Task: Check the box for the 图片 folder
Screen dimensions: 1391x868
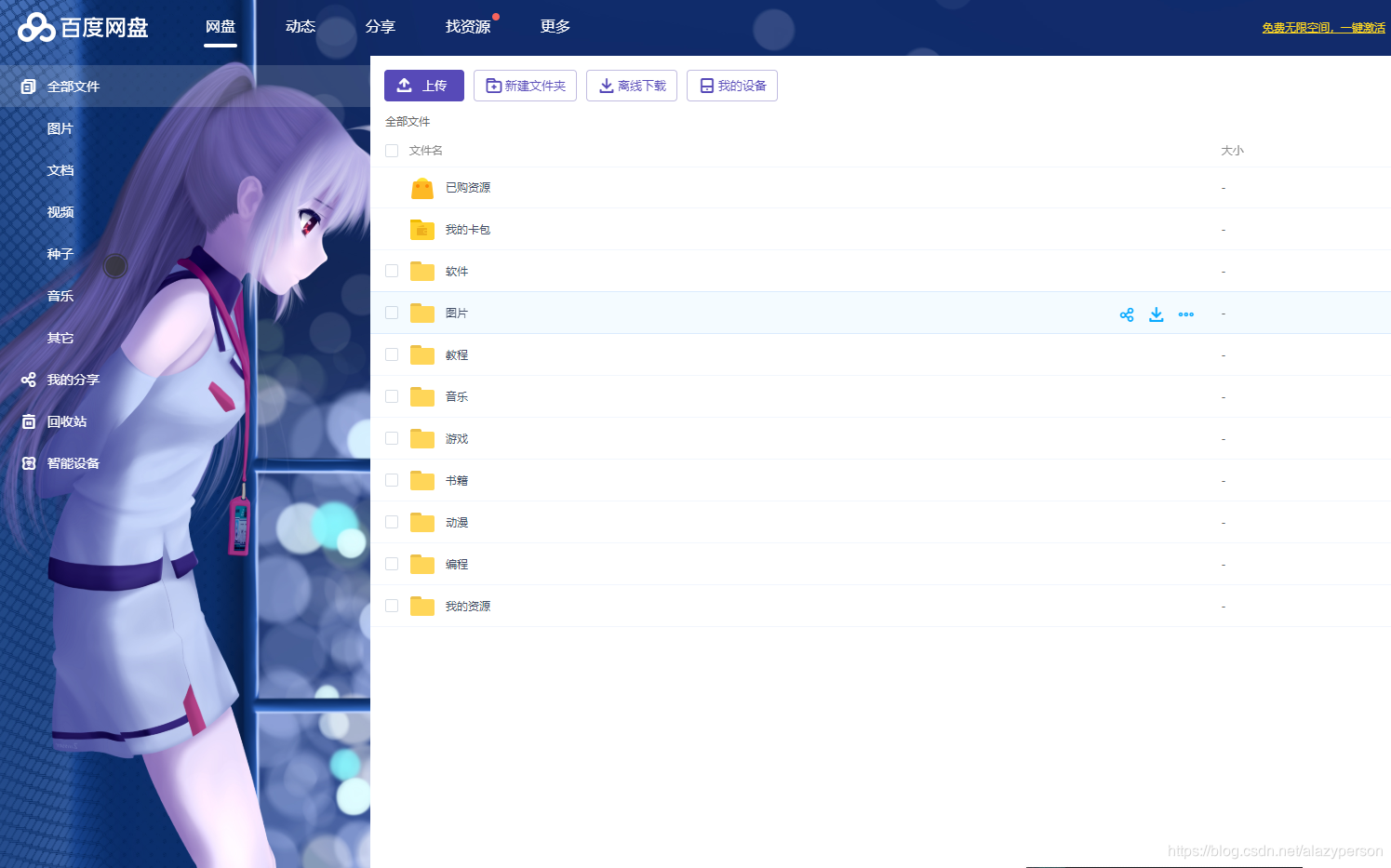Action: point(392,313)
